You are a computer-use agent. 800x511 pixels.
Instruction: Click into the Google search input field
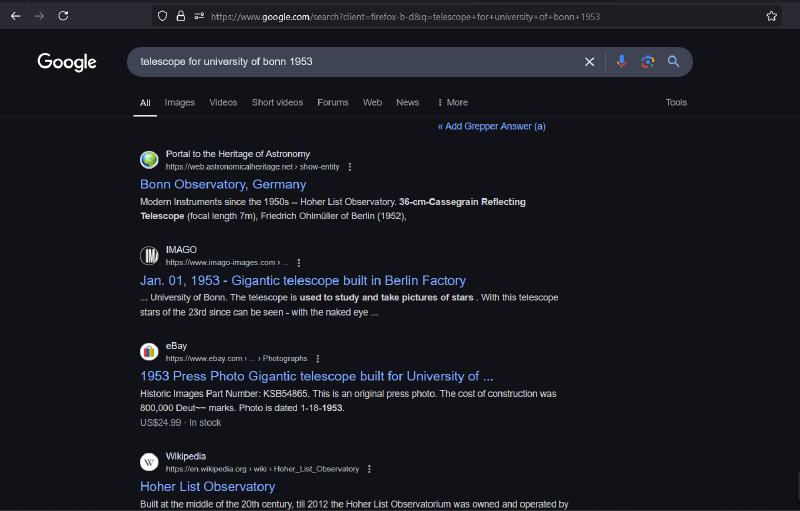tap(350, 62)
